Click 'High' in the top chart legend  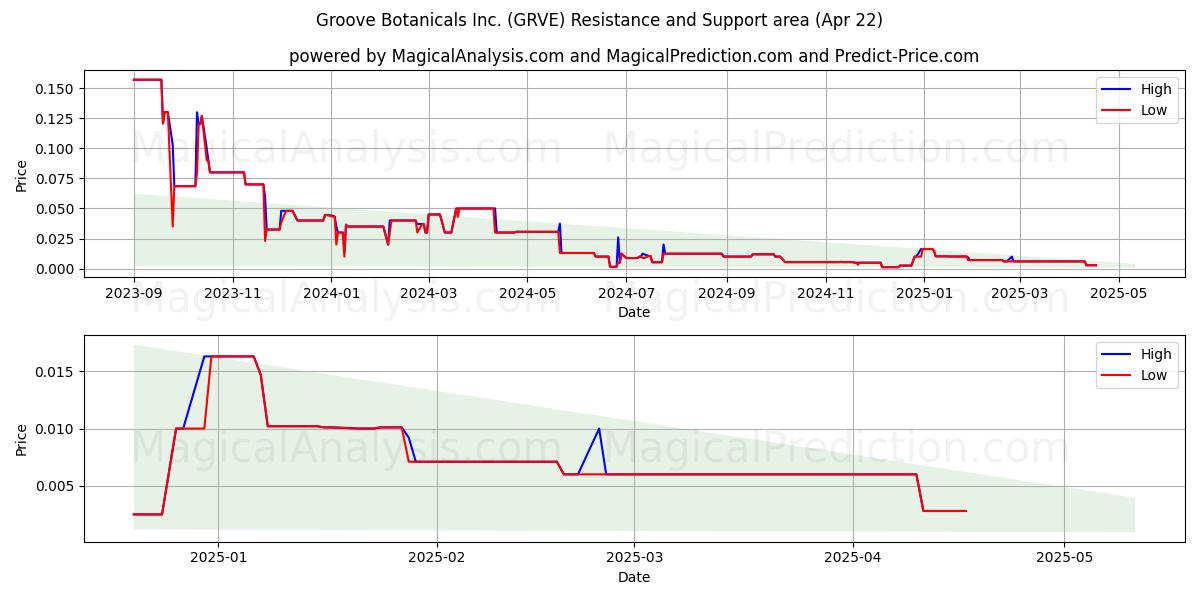(1156, 89)
